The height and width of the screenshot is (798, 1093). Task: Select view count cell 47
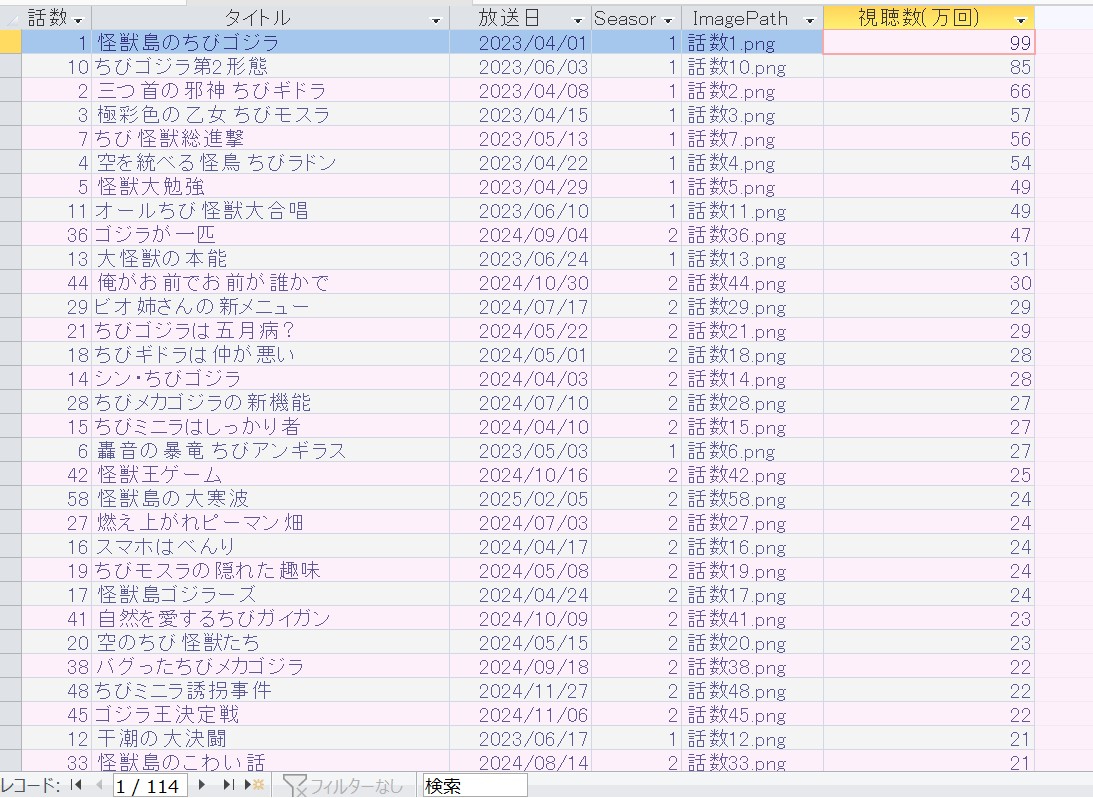tap(928, 235)
